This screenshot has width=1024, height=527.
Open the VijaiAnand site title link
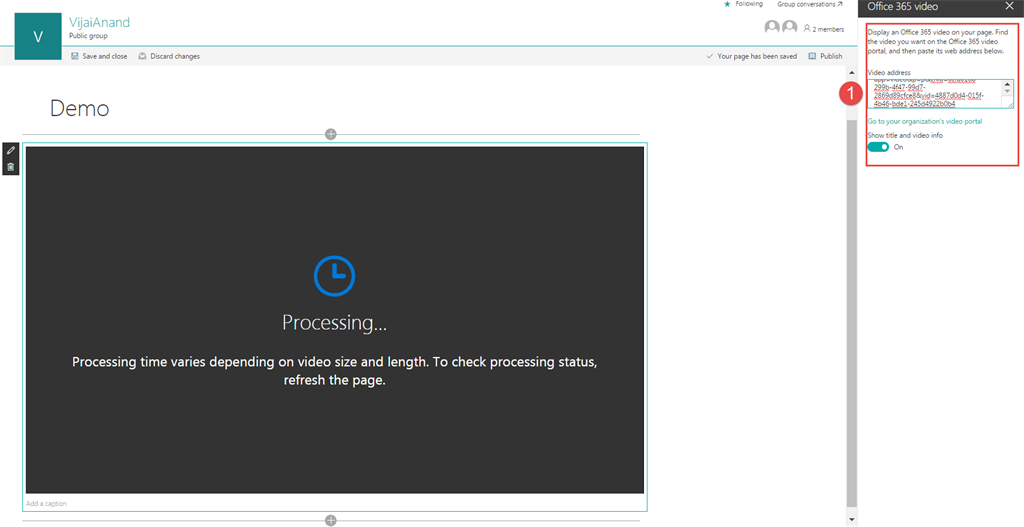(x=99, y=22)
